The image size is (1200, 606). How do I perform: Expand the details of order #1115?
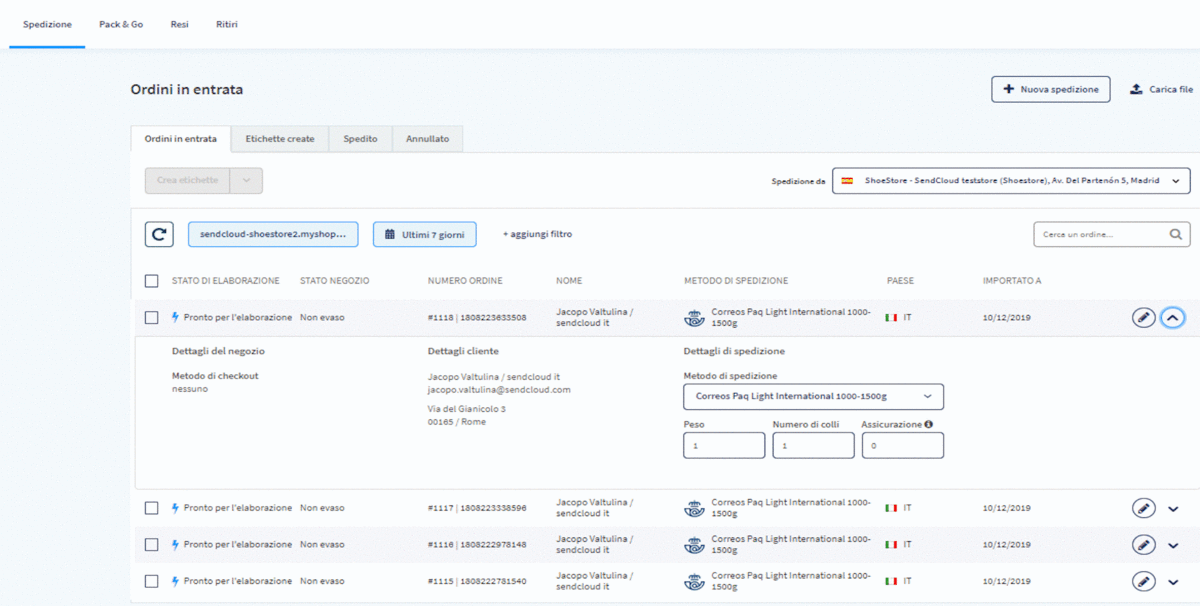1174,581
